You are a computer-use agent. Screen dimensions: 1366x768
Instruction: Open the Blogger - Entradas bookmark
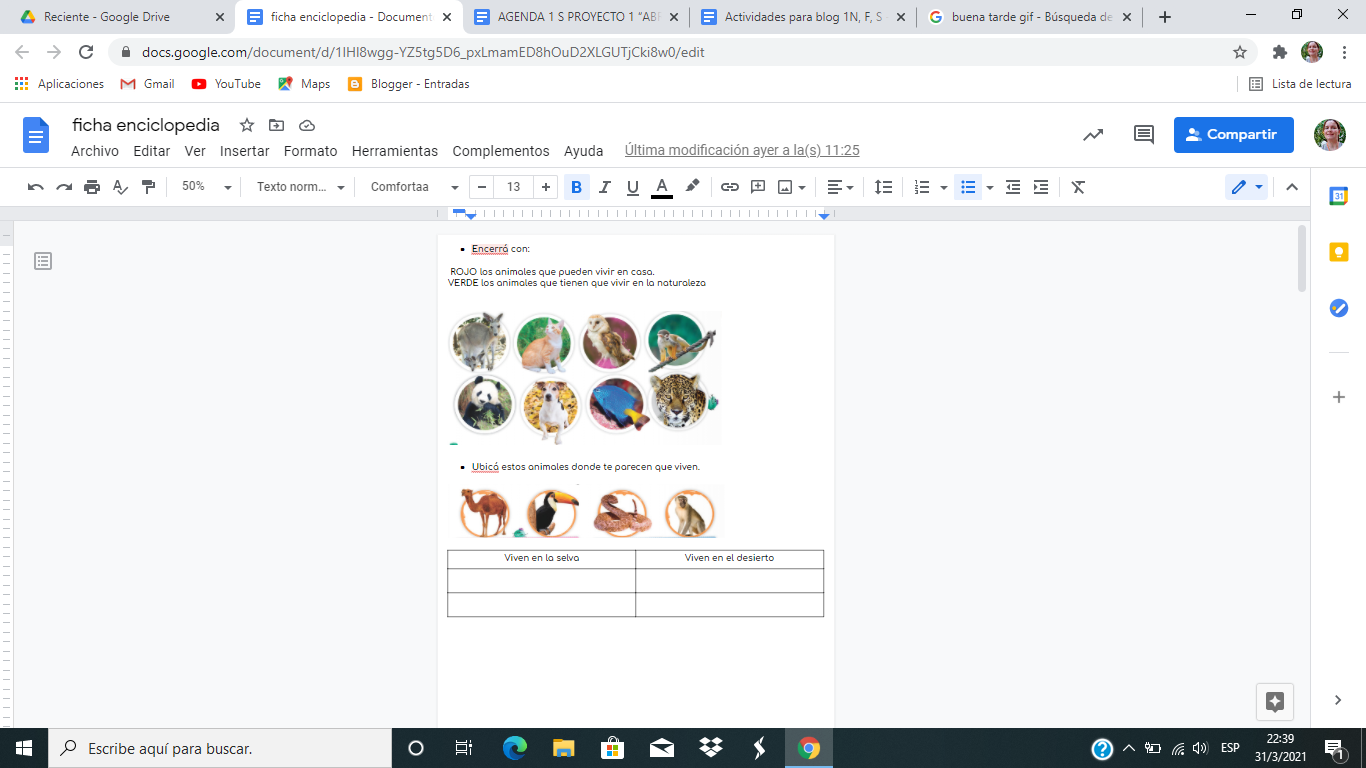tap(409, 84)
